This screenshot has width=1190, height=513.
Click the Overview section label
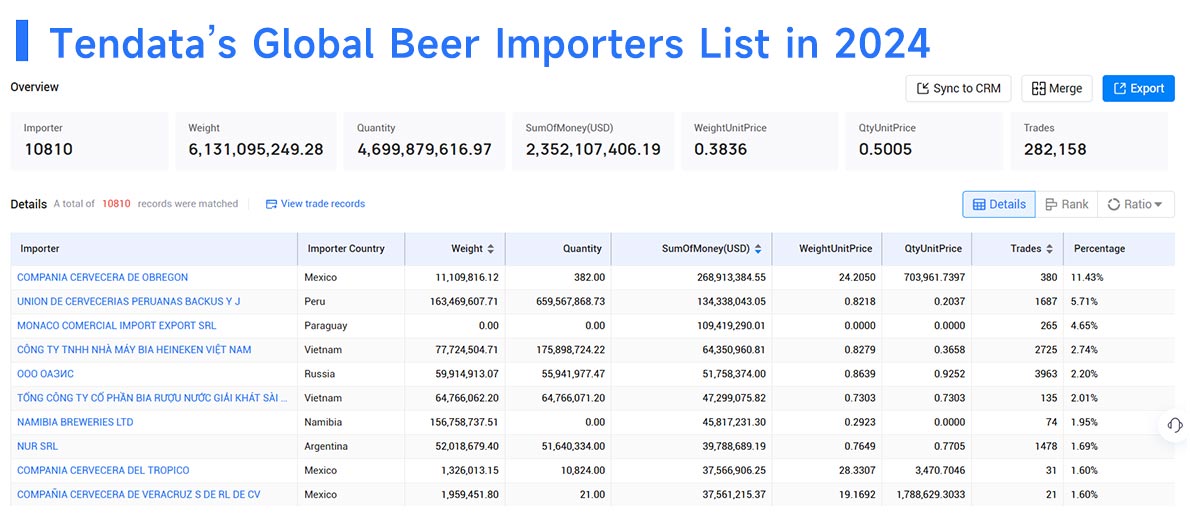coord(34,87)
